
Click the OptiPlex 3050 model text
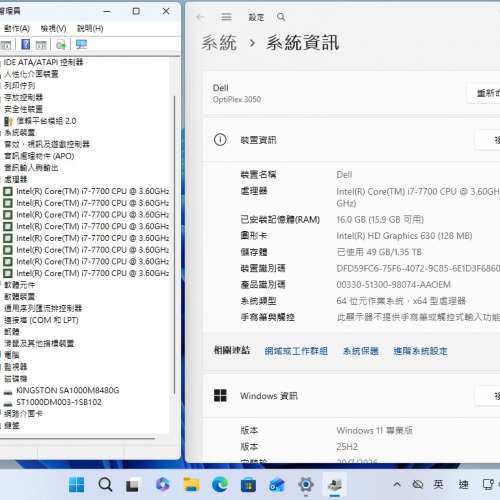pos(237,99)
